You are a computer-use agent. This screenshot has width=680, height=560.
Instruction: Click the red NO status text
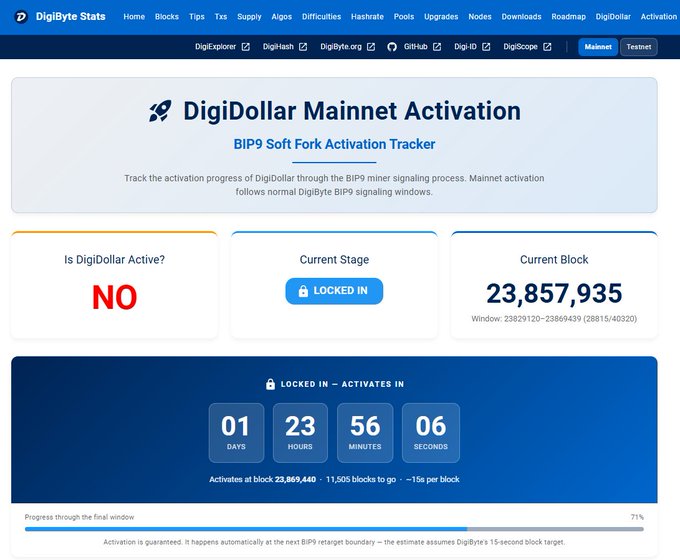pos(114,298)
